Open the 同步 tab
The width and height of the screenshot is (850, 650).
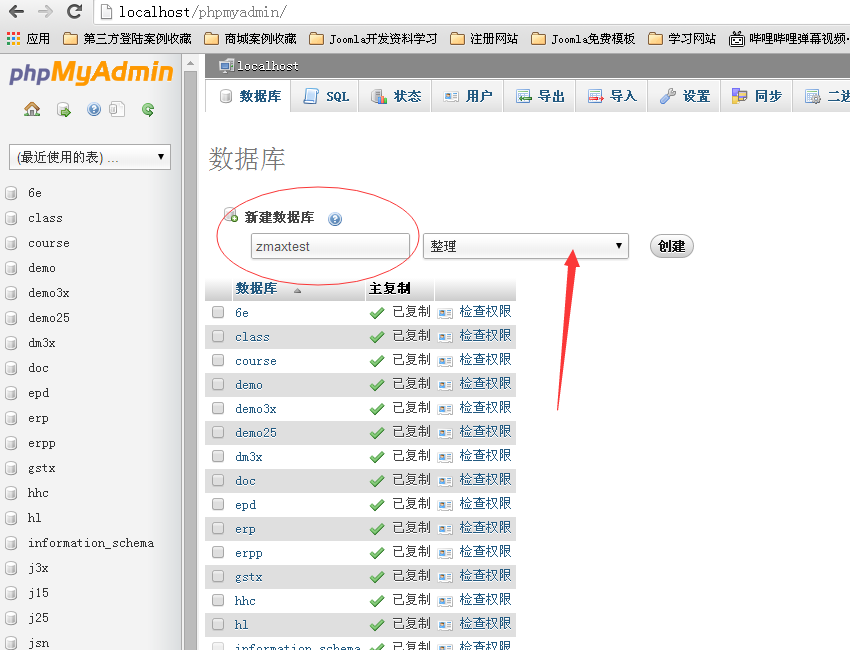(756, 96)
